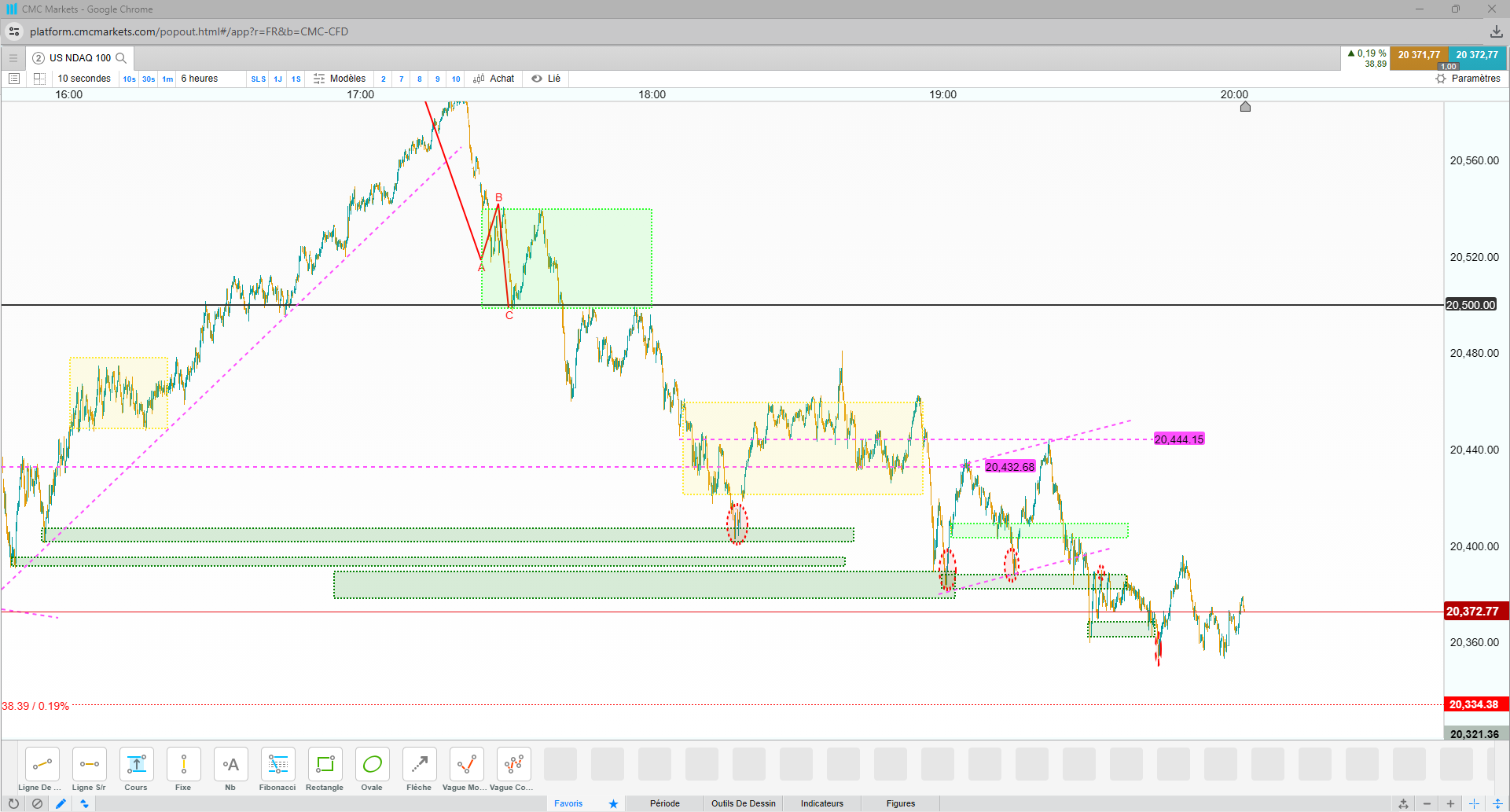Open the Outils De Dessin tab
The image size is (1510, 812).
743,803
